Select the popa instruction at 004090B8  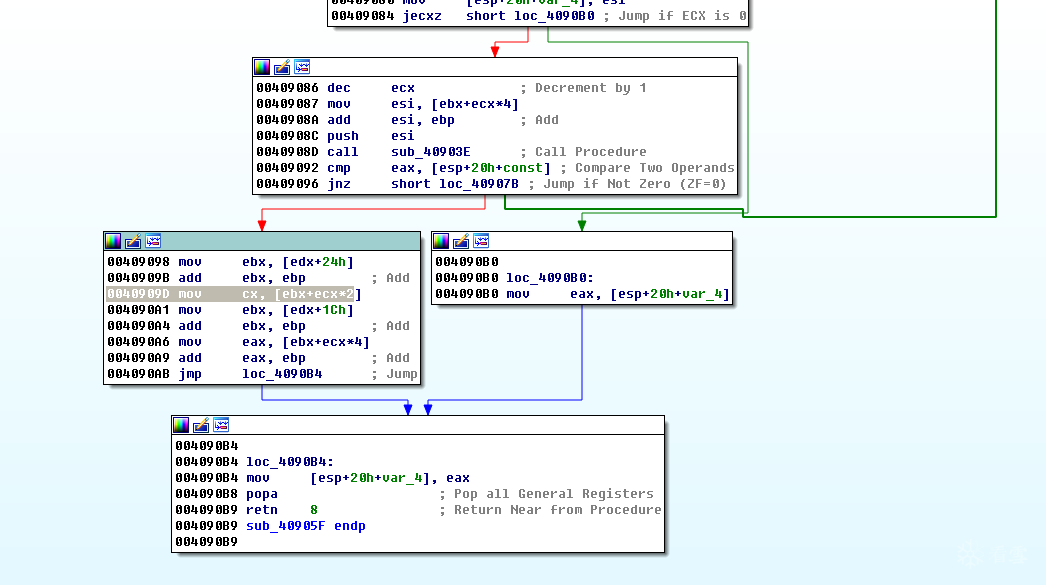(x=414, y=494)
